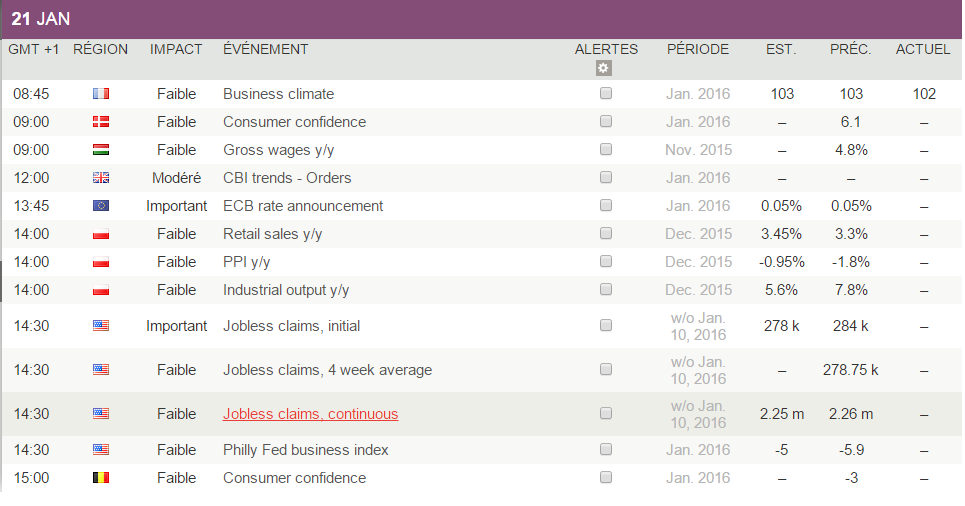Image resolution: width=965 pixels, height=506 pixels.
Task: Click the Danish flag beside Consumer confidence
Action: [x=101, y=122]
